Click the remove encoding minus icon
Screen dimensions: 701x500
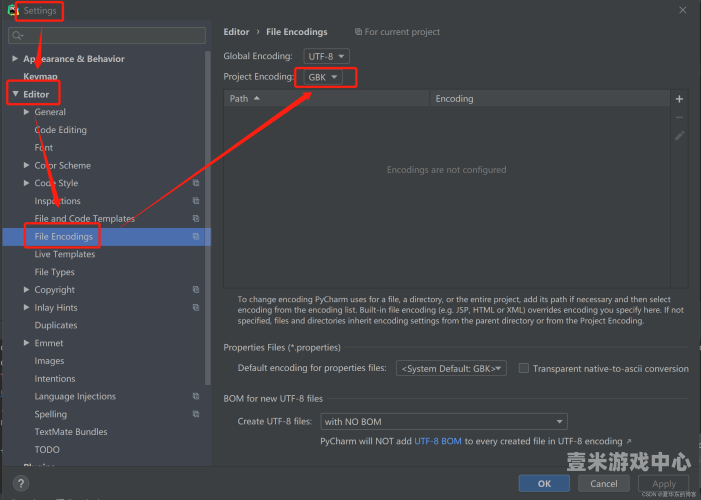(x=679, y=117)
